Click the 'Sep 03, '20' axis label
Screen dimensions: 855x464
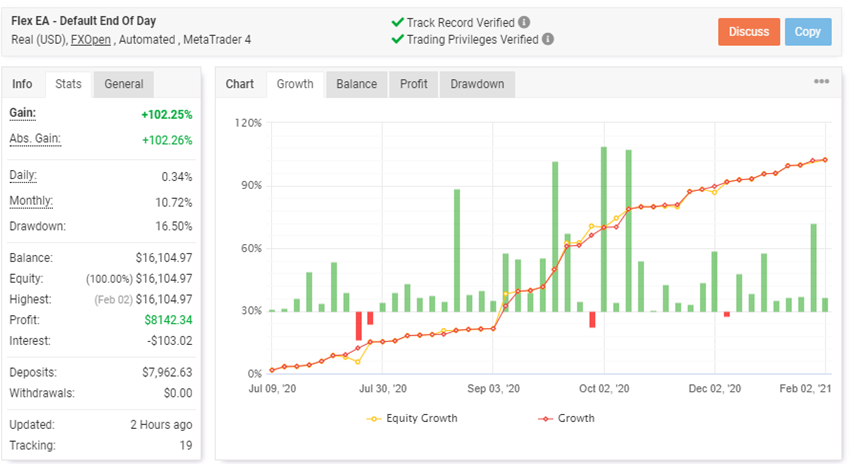[493, 388]
